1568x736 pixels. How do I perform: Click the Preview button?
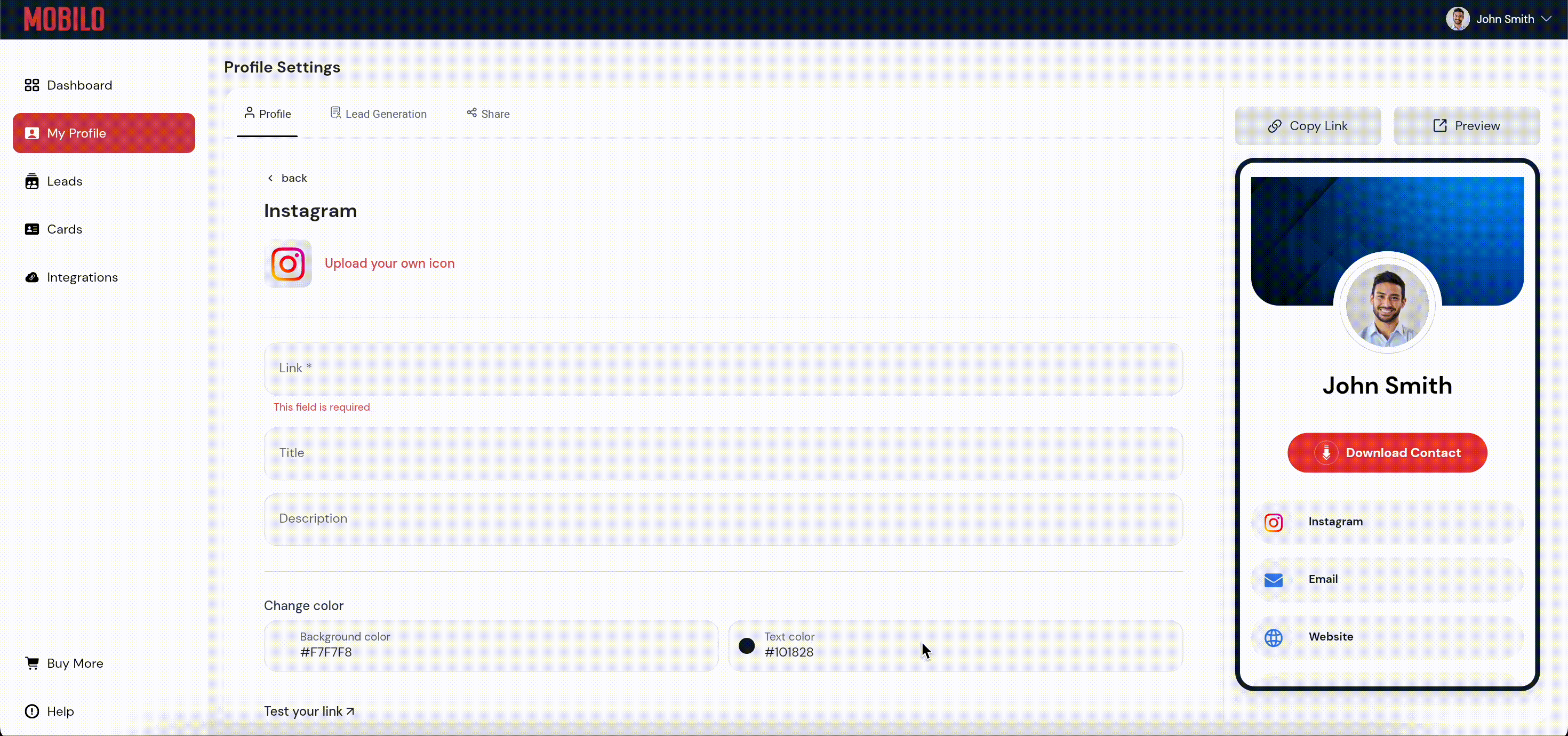point(1466,126)
